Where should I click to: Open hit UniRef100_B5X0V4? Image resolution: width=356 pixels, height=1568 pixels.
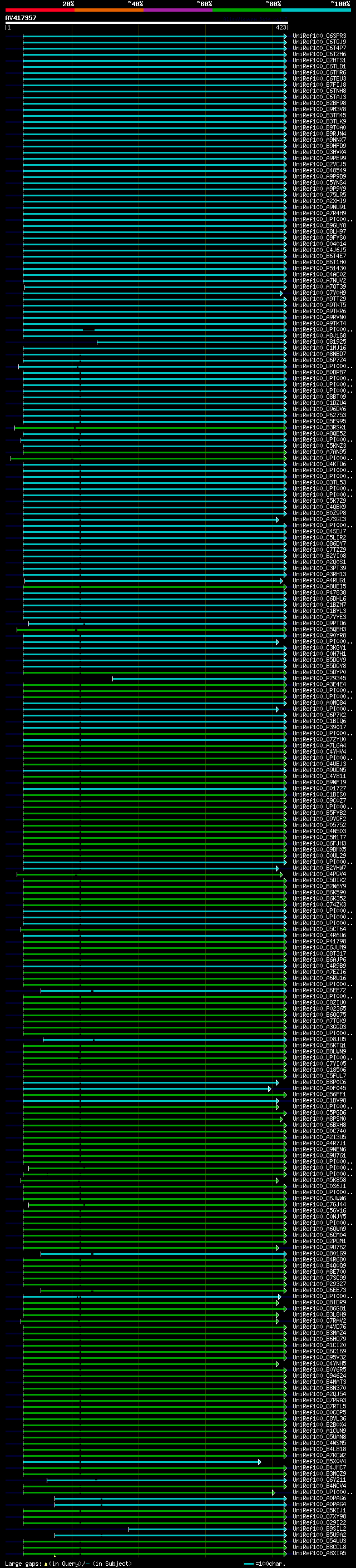pos(319,1461)
